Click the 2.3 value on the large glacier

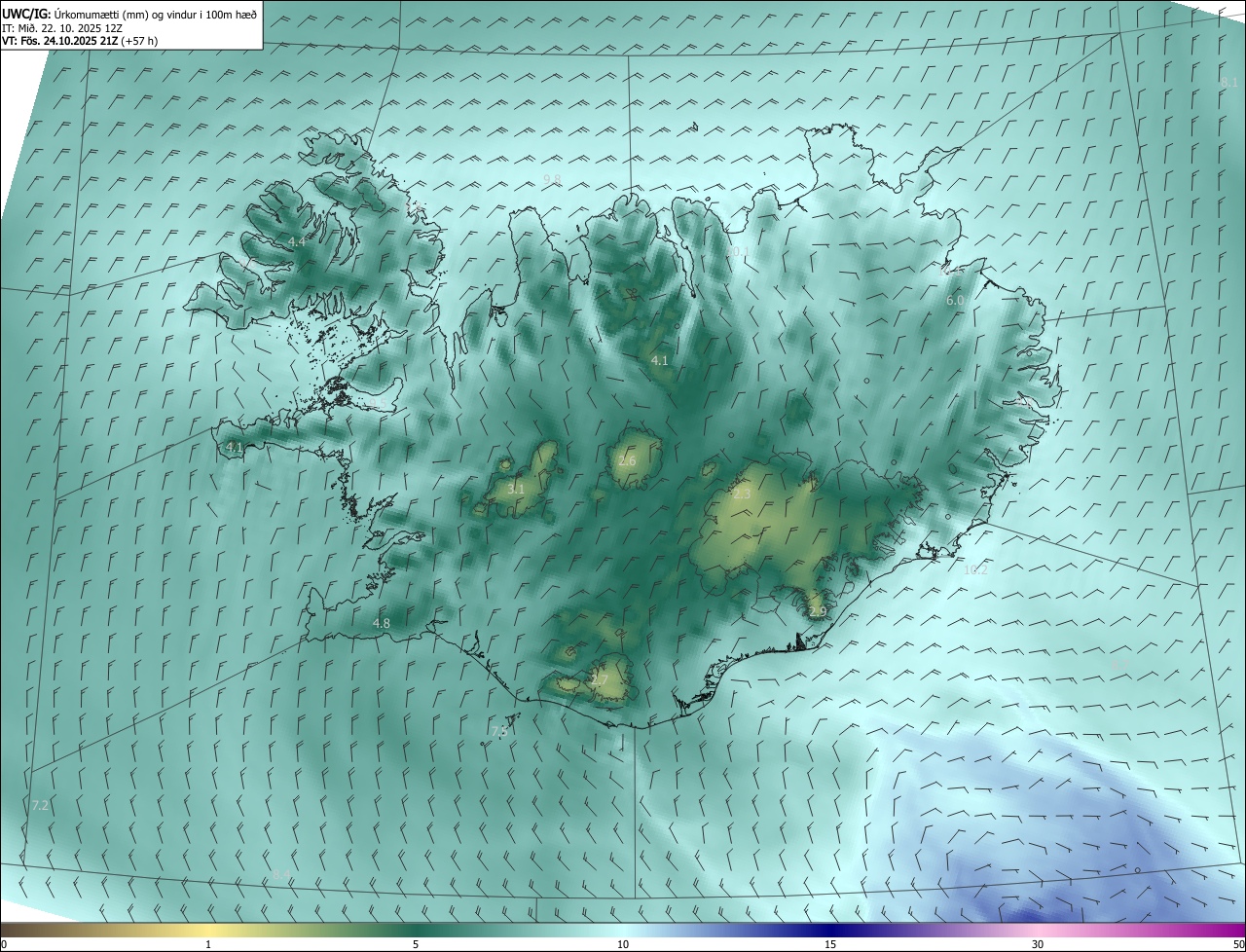click(x=742, y=494)
